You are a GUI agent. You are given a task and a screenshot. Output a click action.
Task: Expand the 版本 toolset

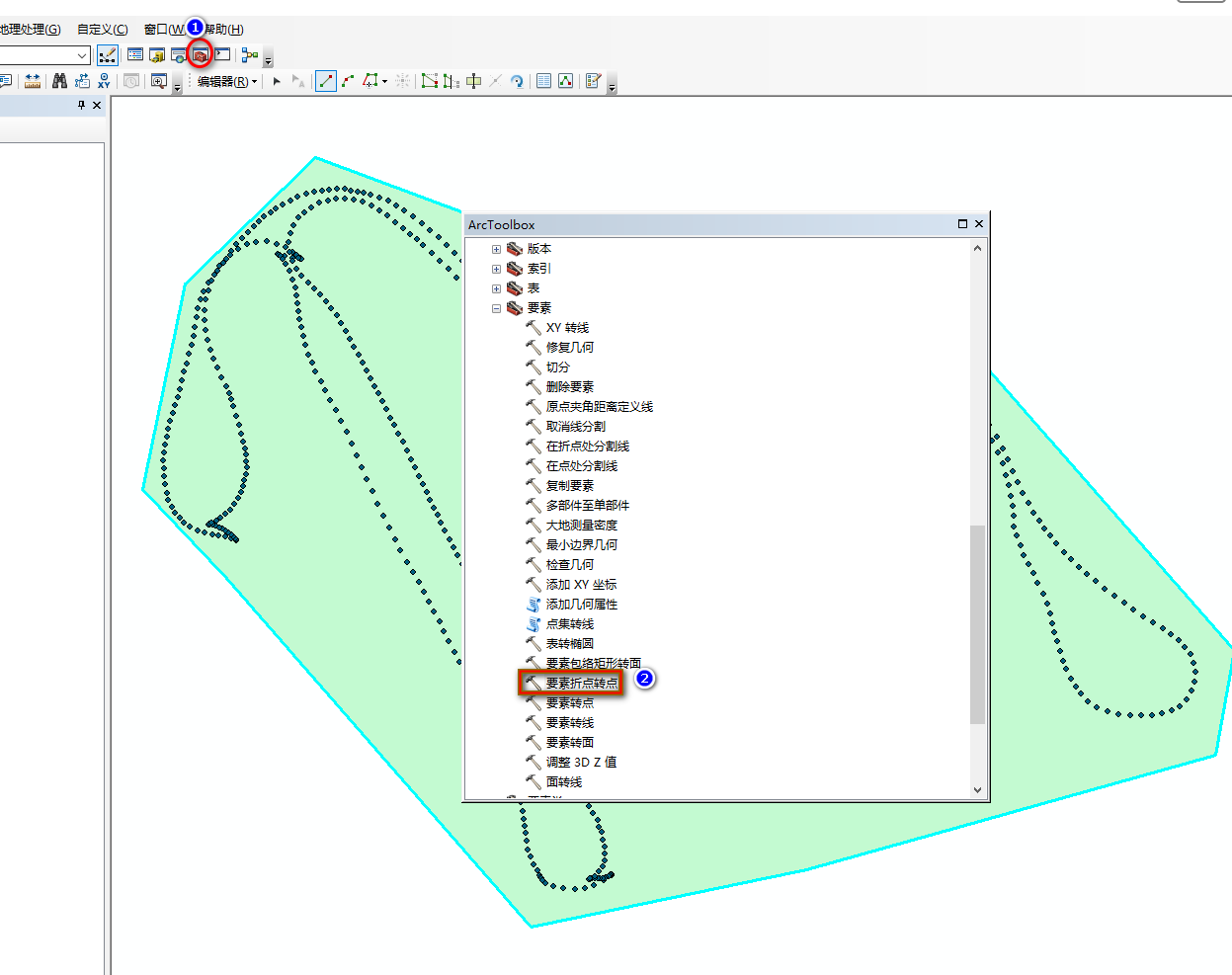[x=496, y=249]
